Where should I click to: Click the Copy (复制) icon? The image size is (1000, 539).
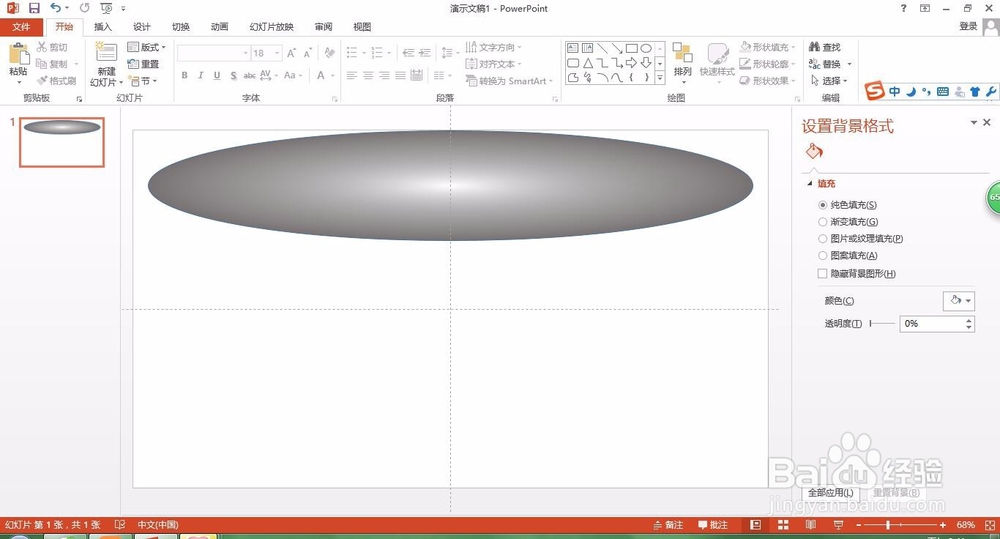[42, 64]
